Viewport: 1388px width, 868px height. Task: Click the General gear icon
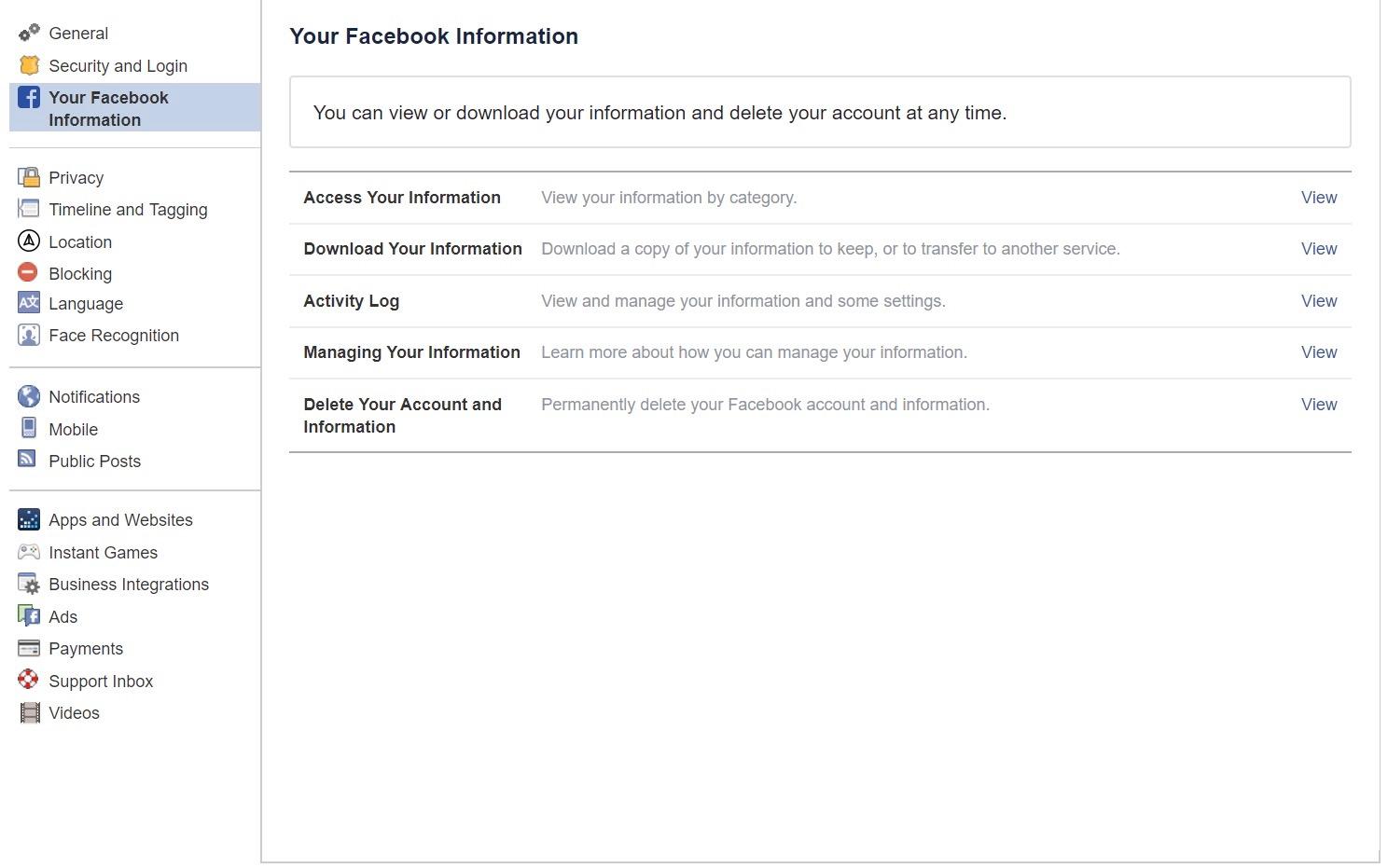point(29,34)
